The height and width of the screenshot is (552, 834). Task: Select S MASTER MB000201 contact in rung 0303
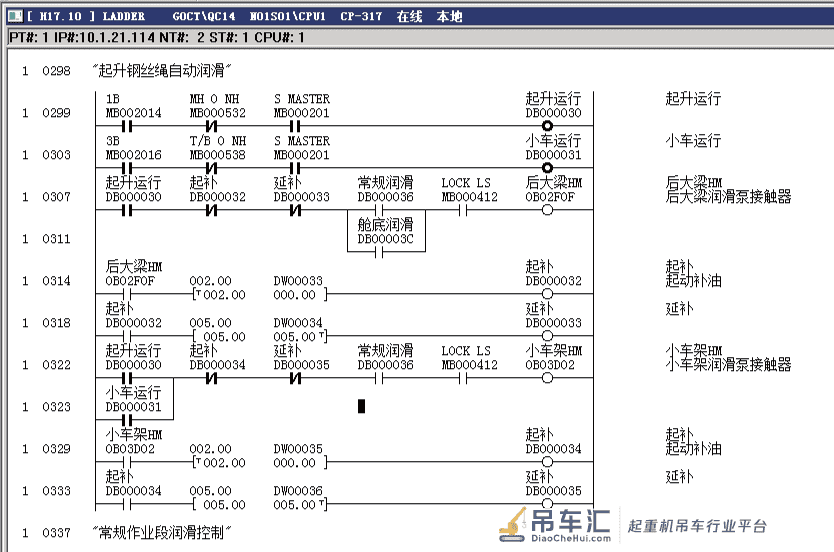[295, 168]
